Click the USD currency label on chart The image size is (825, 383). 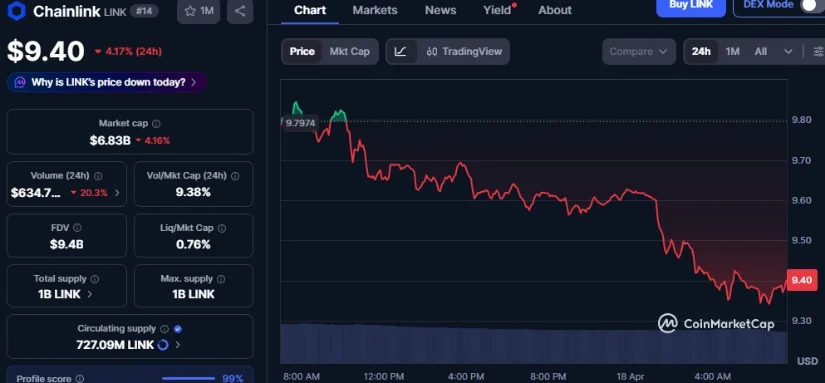[x=808, y=361]
